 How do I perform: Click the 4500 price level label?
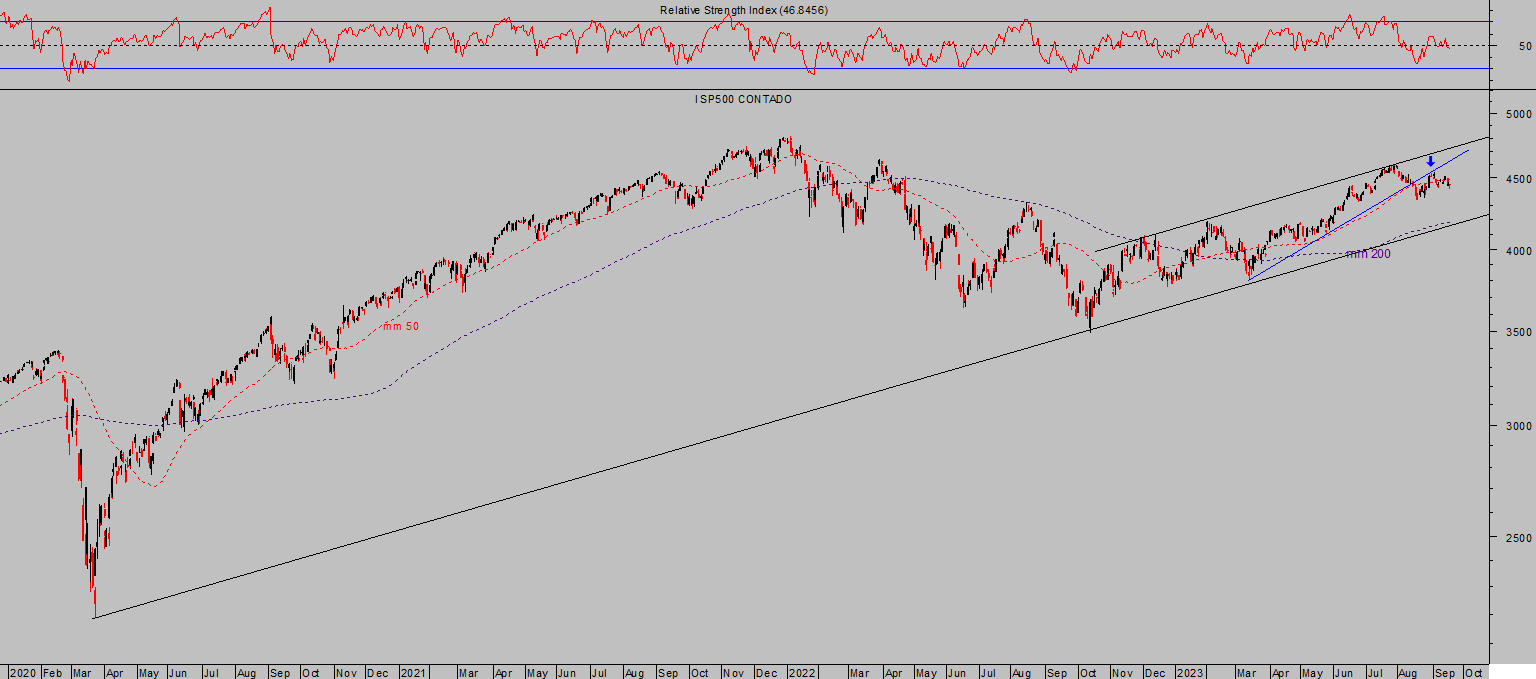[x=1519, y=179]
